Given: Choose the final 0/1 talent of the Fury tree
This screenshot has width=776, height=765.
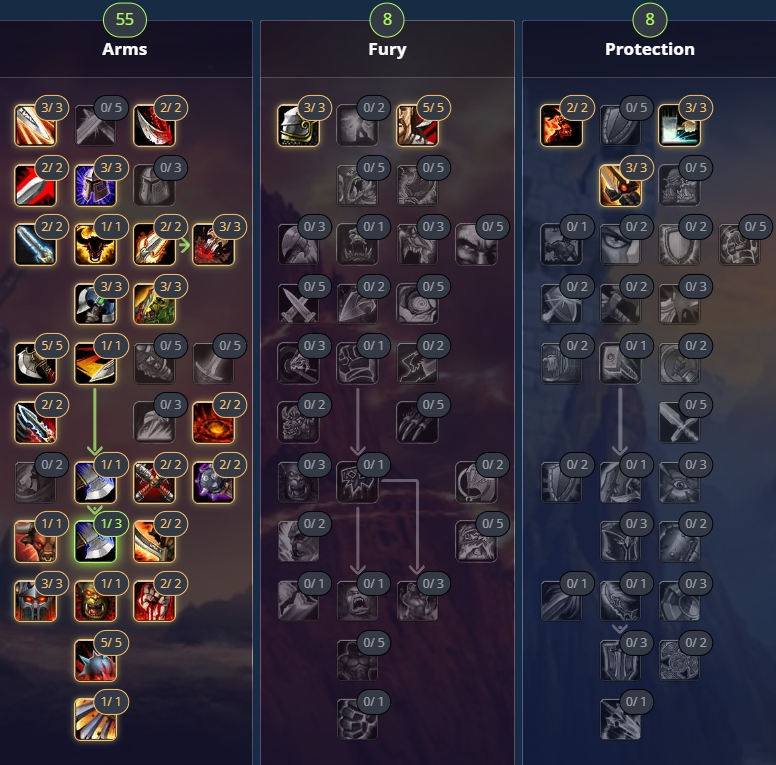Looking at the screenshot, I should pos(357,719).
